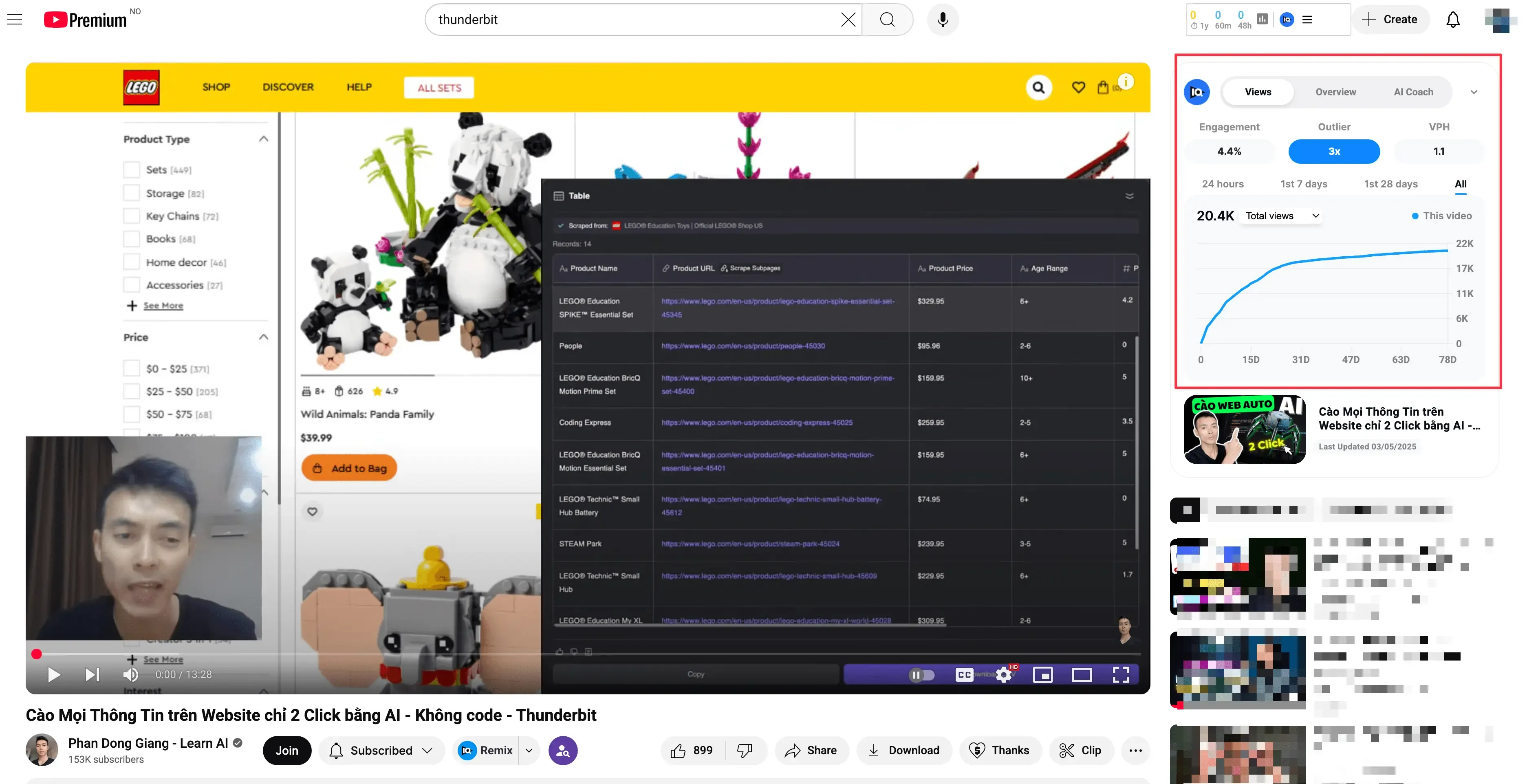Enter fullscreen mode

click(x=1121, y=675)
